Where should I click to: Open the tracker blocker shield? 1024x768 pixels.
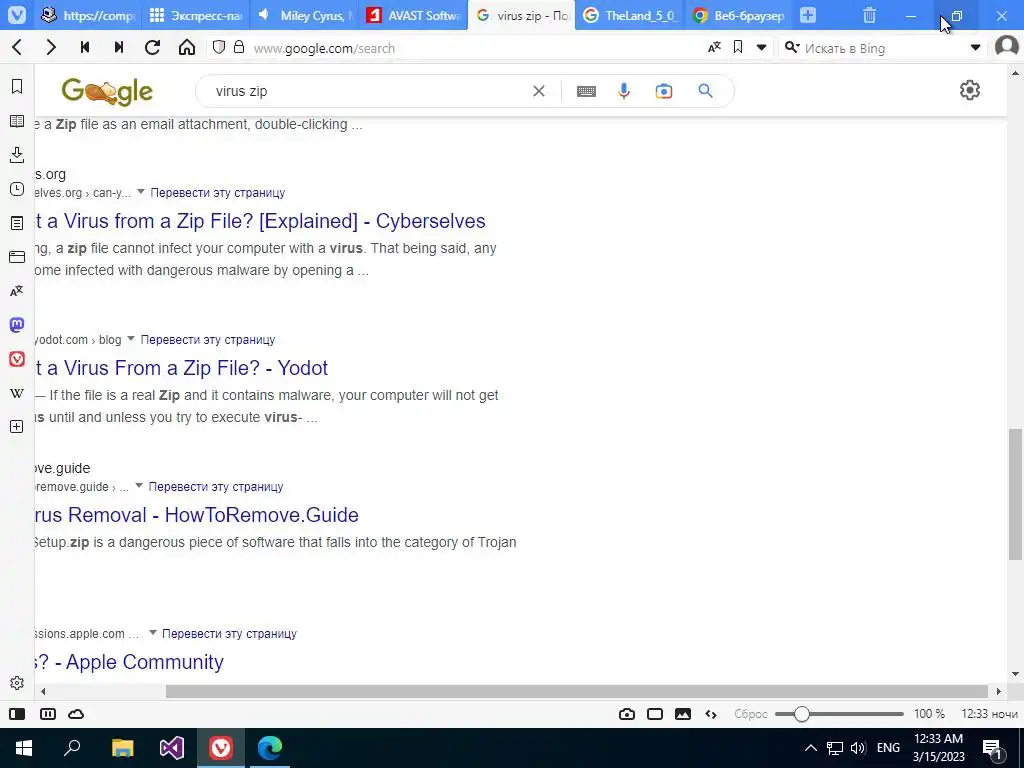click(x=219, y=48)
